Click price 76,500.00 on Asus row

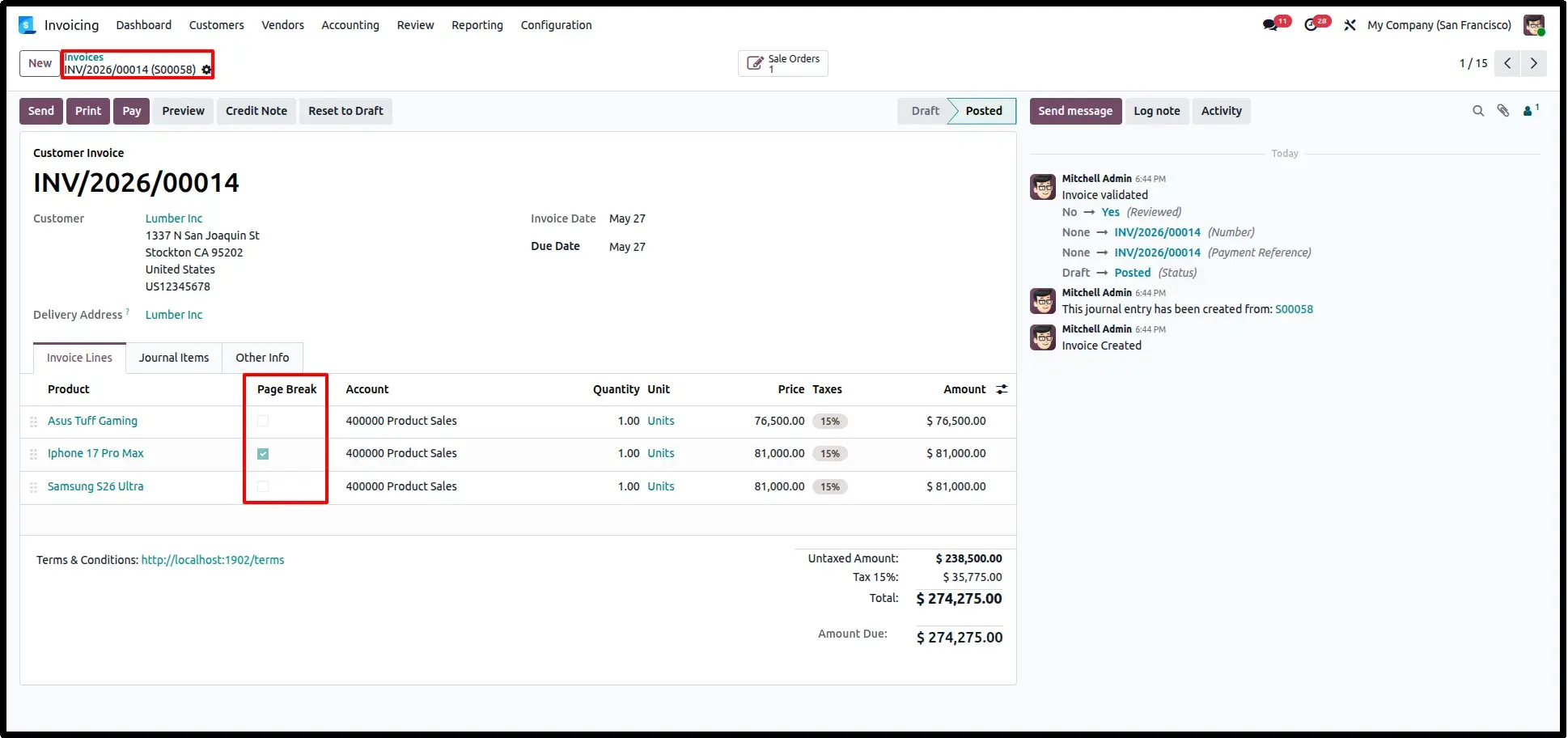(779, 421)
